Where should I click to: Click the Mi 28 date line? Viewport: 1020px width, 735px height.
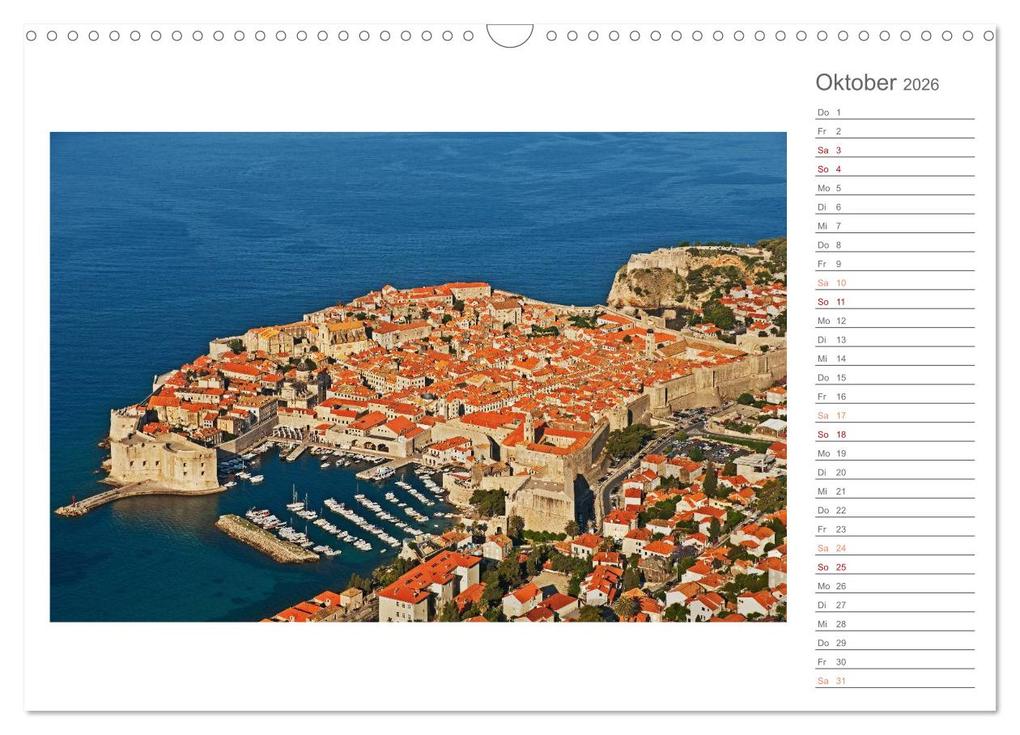tap(894, 624)
